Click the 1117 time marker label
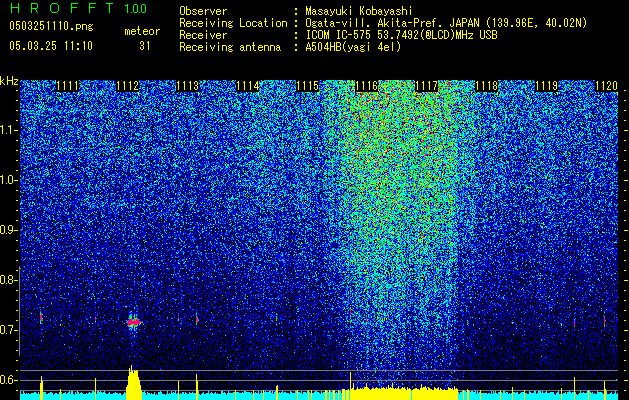The image size is (629, 400). pyautogui.click(x=427, y=86)
